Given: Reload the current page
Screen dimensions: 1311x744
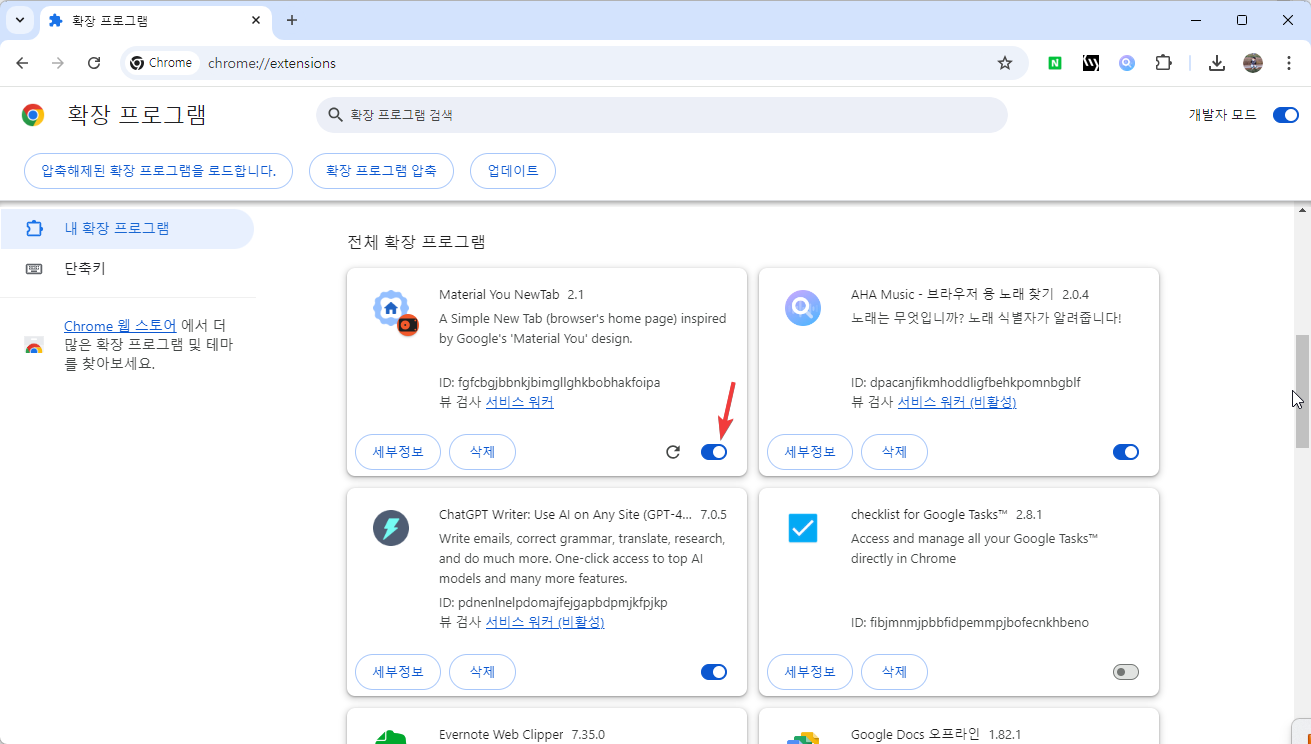Looking at the screenshot, I should [94, 63].
